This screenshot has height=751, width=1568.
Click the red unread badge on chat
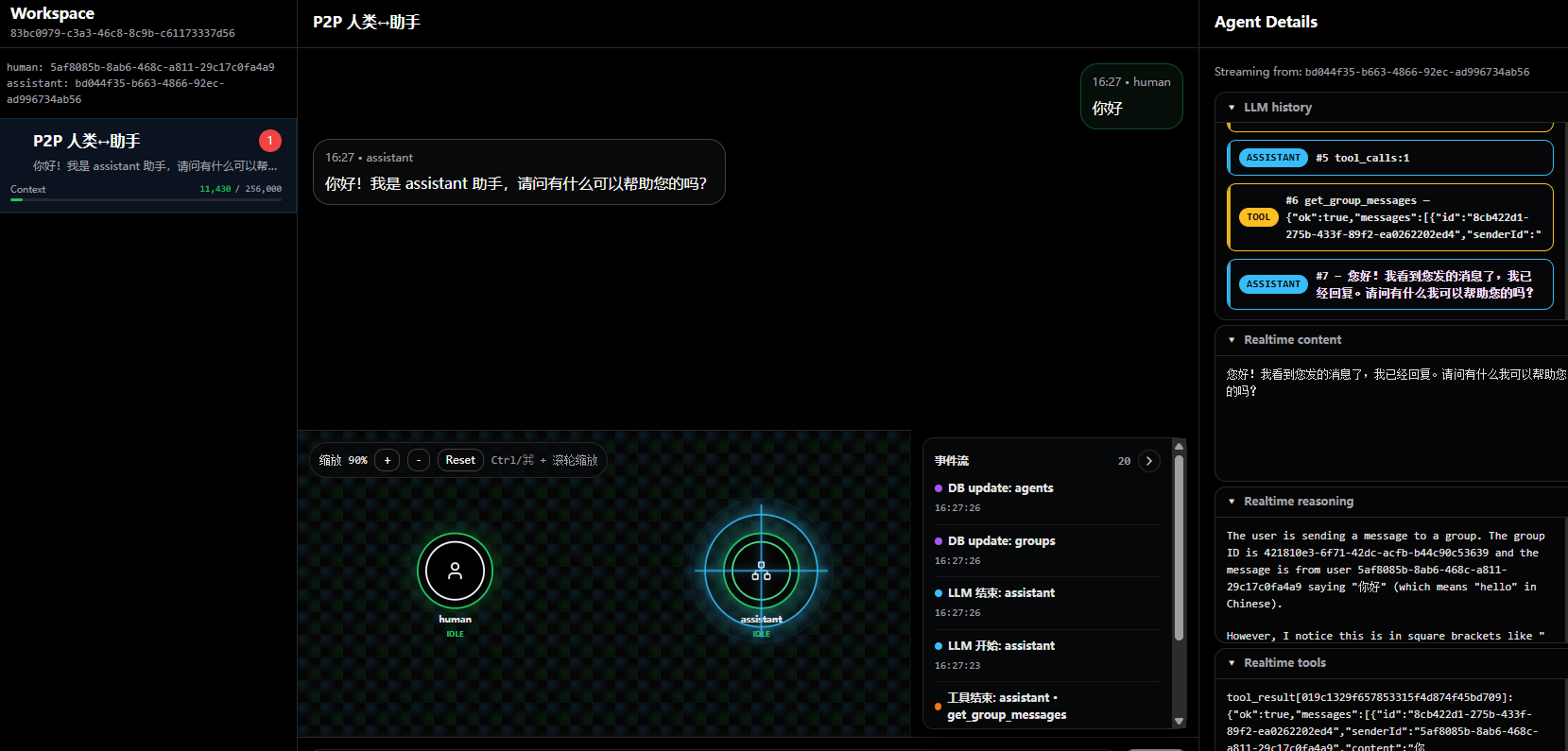click(269, 141)
